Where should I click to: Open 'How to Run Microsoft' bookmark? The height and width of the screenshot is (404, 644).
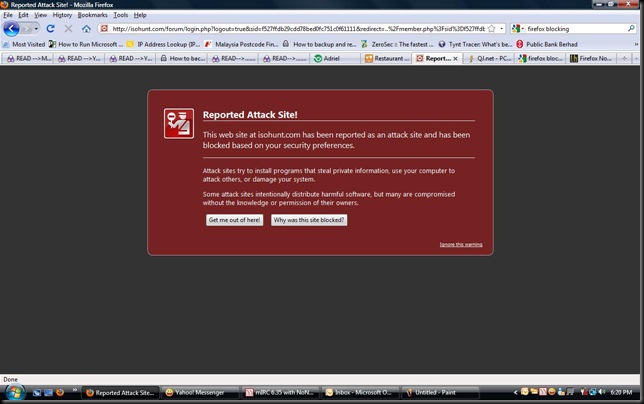[x=86, y=44]
